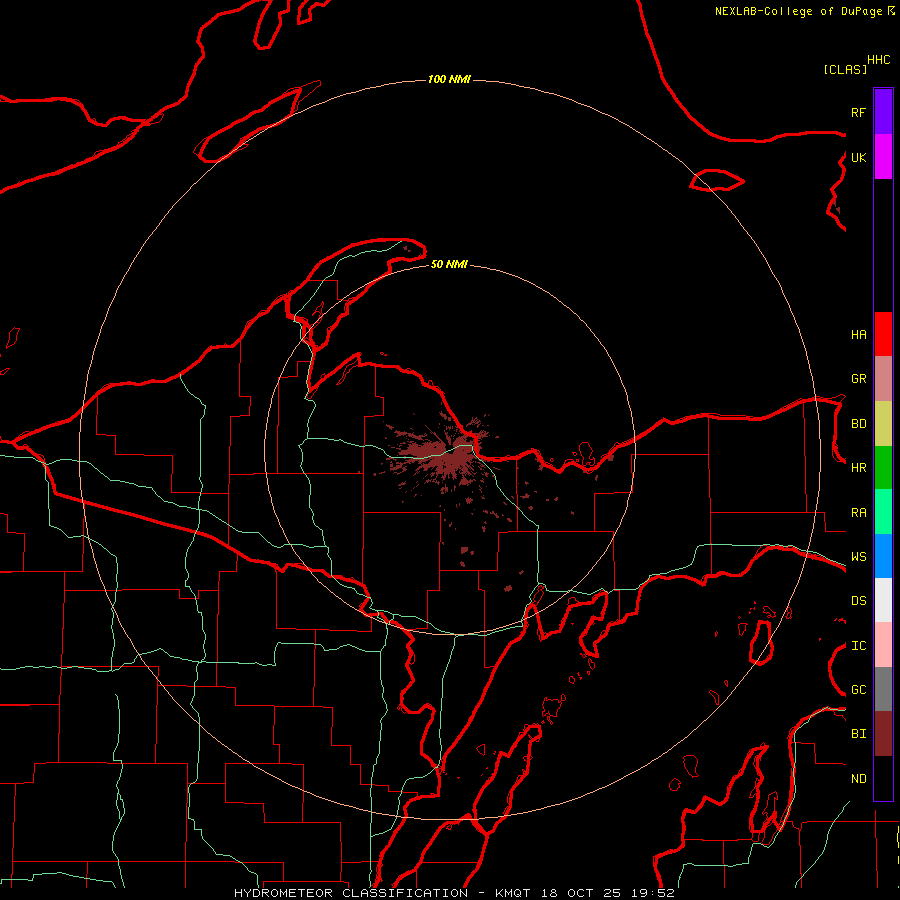Select the IC light-pink legend swatch

pos(883,645)
